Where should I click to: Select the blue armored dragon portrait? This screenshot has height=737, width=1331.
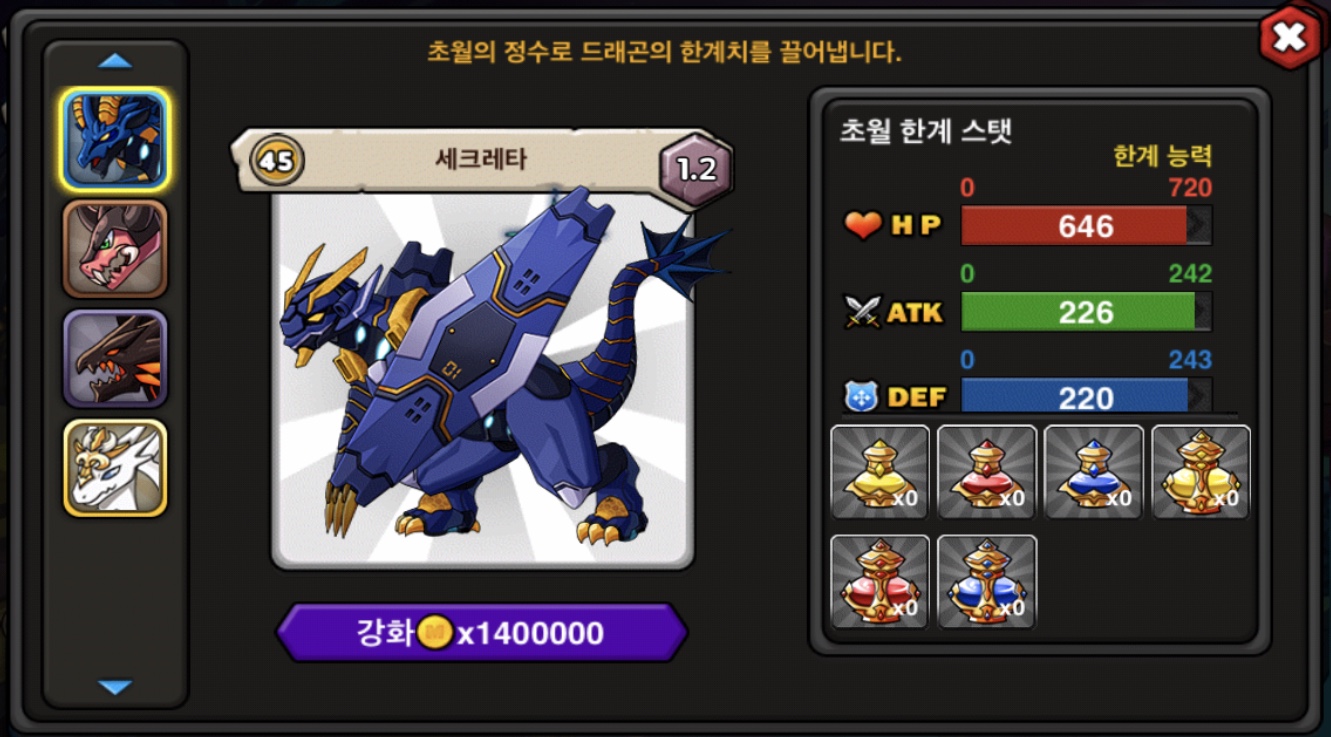pos(115,140)
